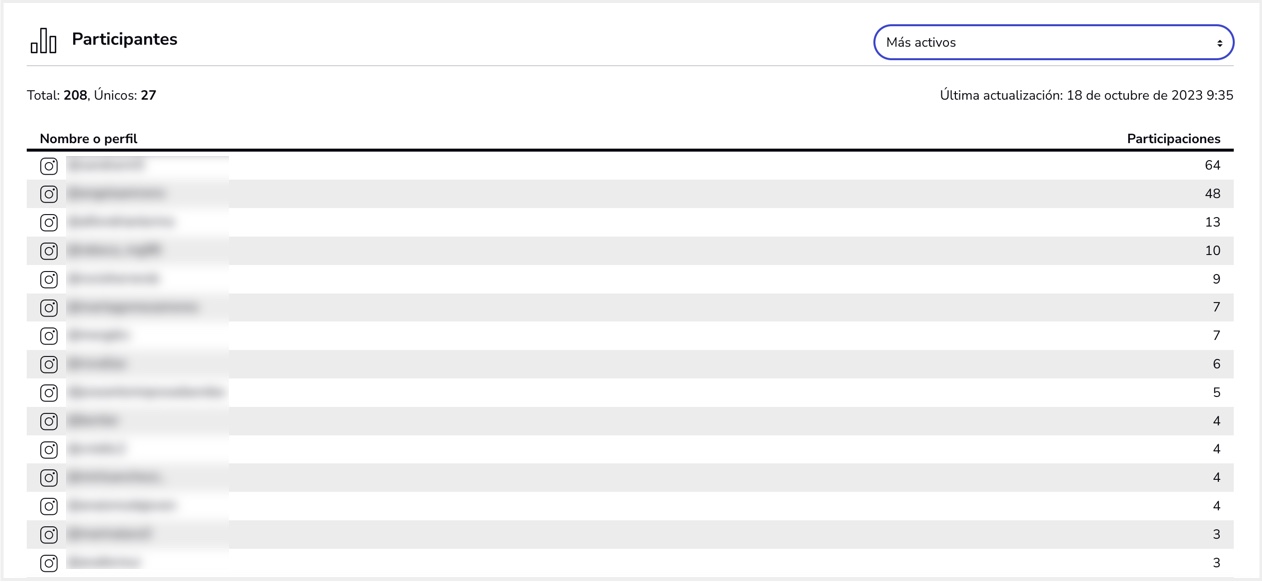Click Instagram icon in the 48 participations row

(49, 194)
